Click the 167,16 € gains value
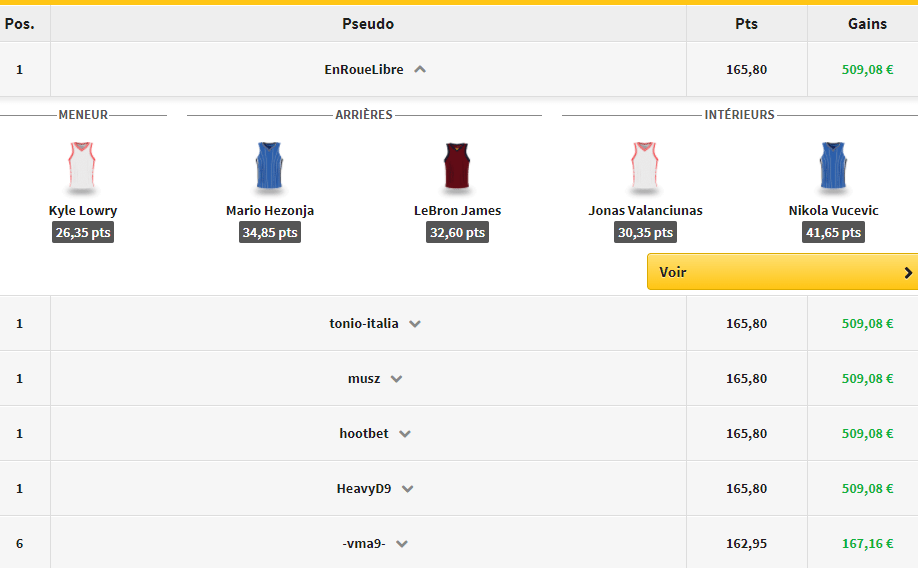Image resolution: width=918 pixels, height=568 pixels. coord(867,544)
